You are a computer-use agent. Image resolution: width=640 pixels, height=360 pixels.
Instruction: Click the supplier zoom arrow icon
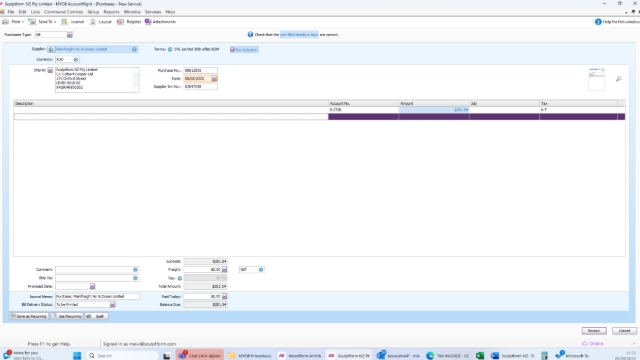click(x=51, y=49)
